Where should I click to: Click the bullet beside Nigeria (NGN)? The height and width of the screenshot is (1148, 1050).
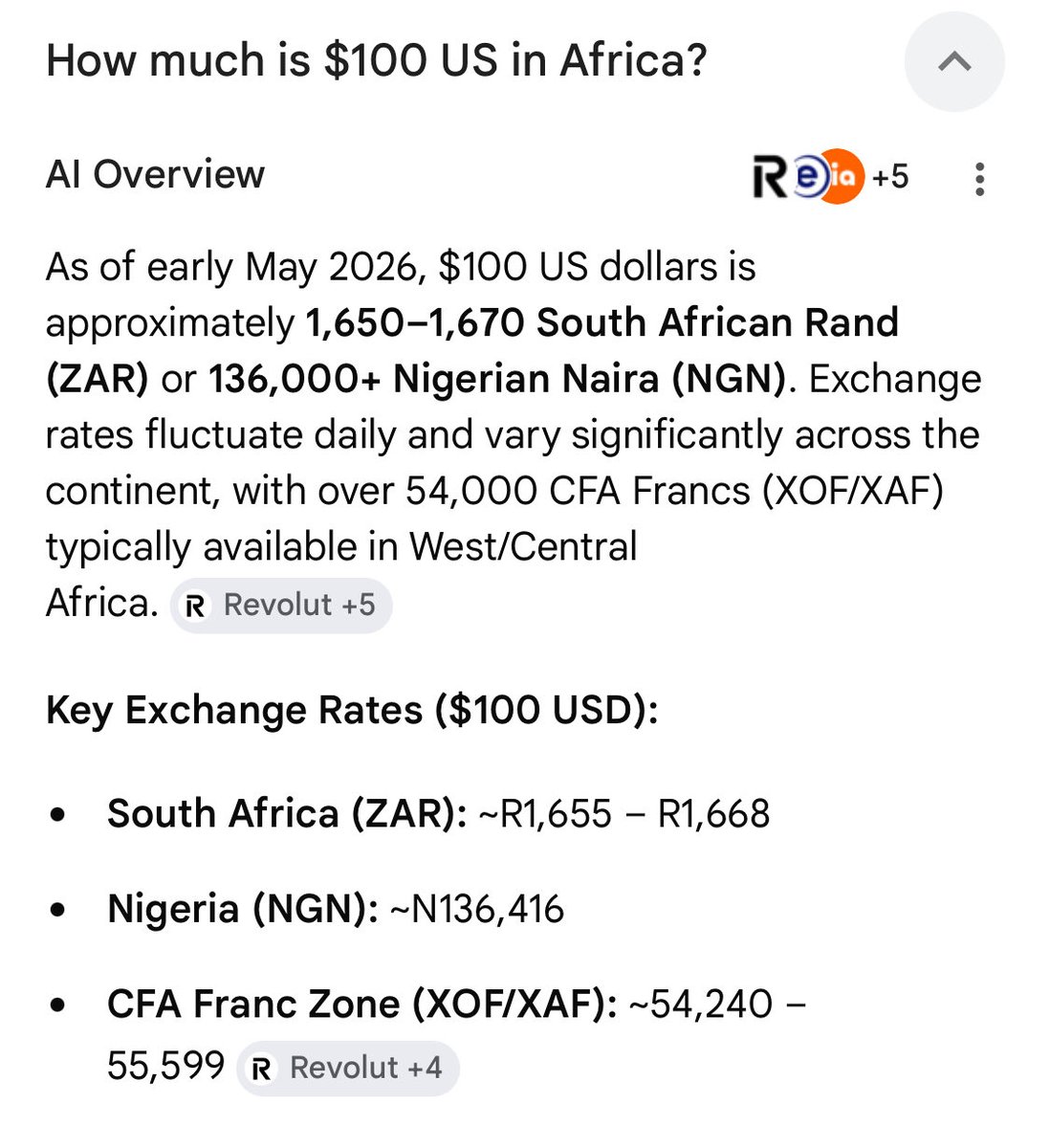[59, 910]
